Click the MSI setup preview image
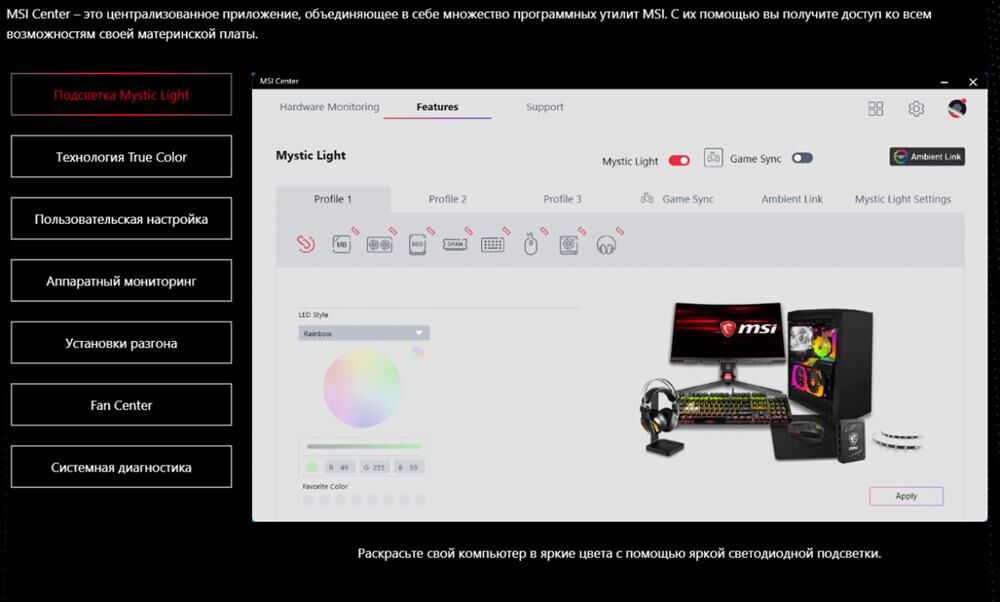 tap(781, 383)
